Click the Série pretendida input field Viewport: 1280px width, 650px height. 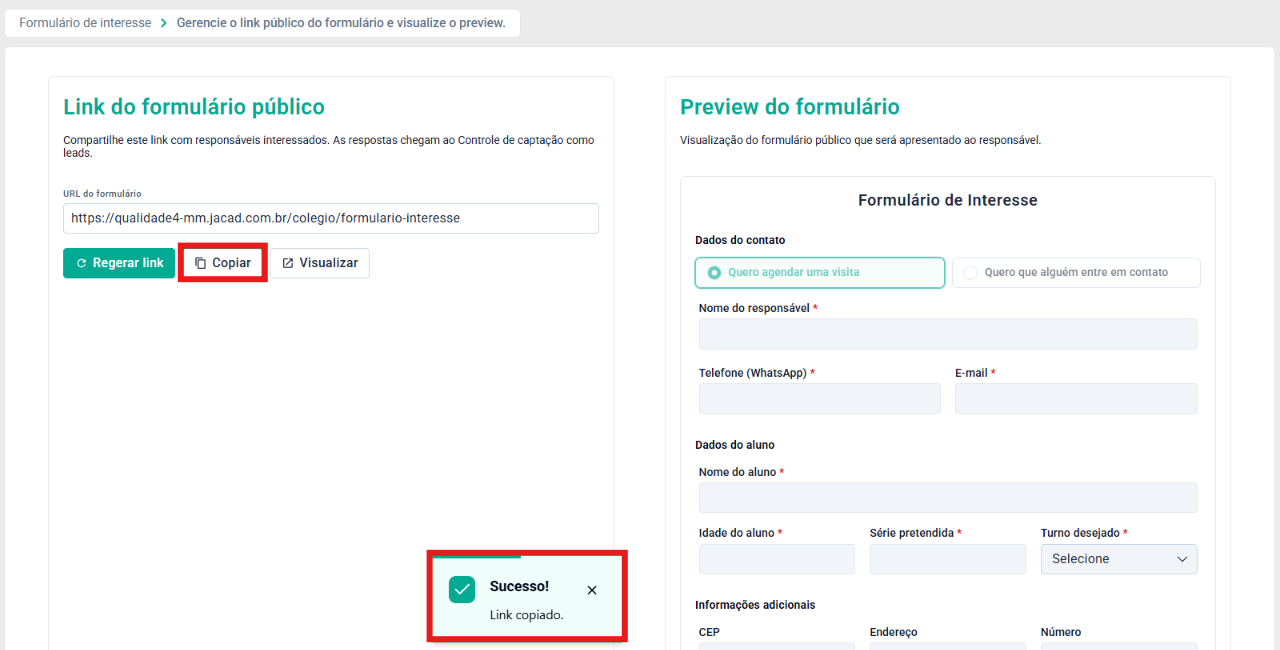coord(948,559)
